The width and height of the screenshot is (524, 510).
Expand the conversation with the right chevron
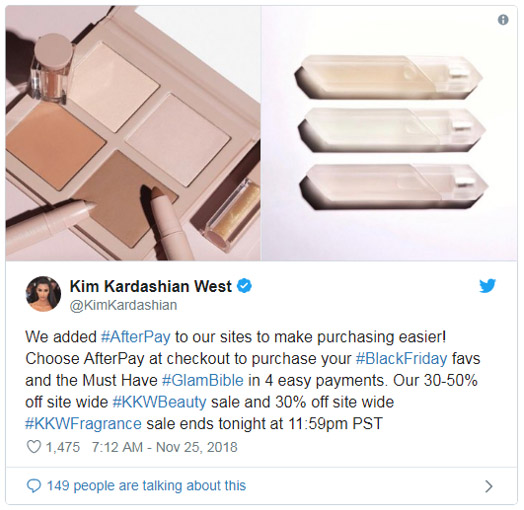489,486
